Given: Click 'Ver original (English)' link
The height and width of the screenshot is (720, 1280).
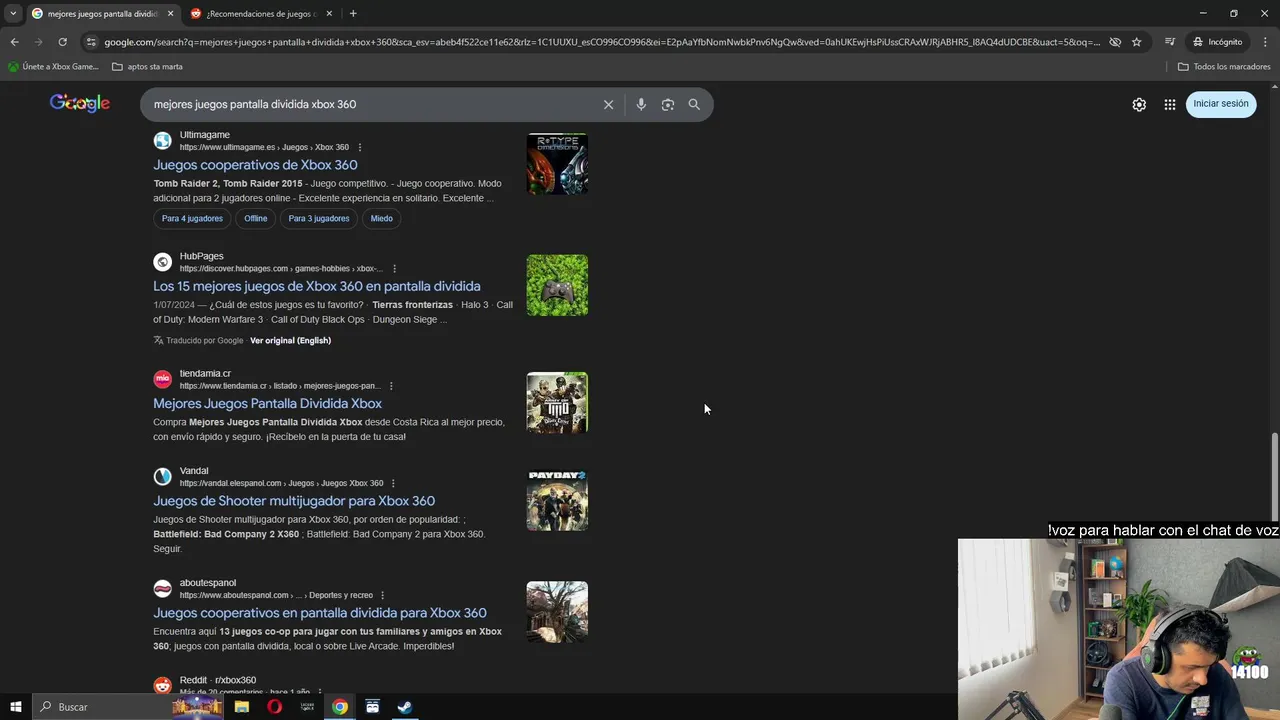Looking at the screenshot, I should [290, 340].
